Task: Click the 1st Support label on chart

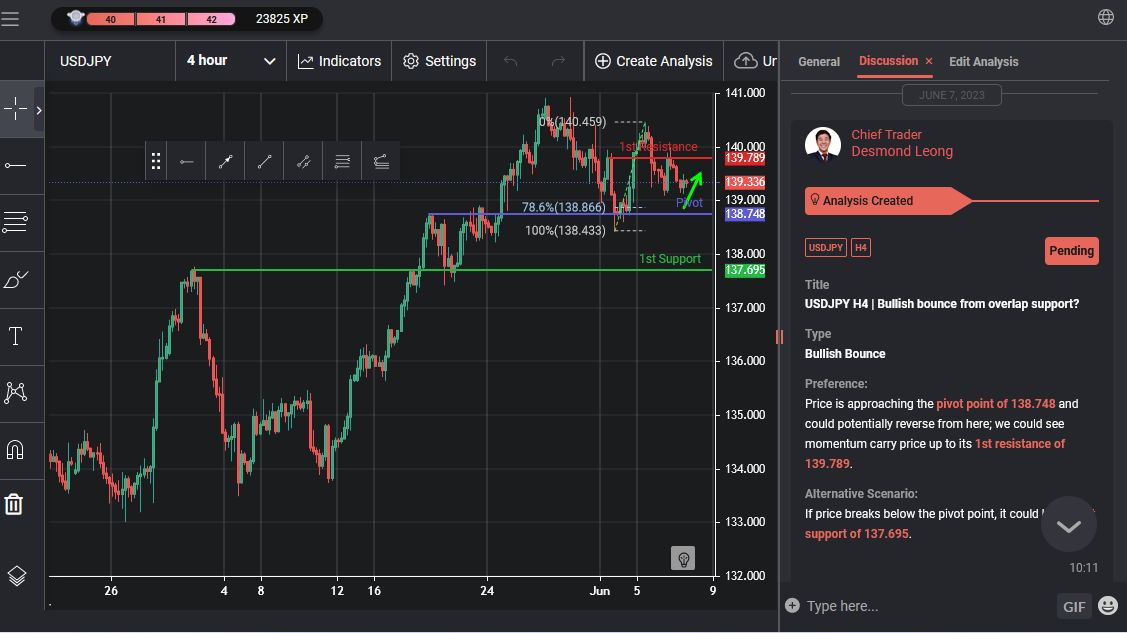Action: [x=670, y=259]
